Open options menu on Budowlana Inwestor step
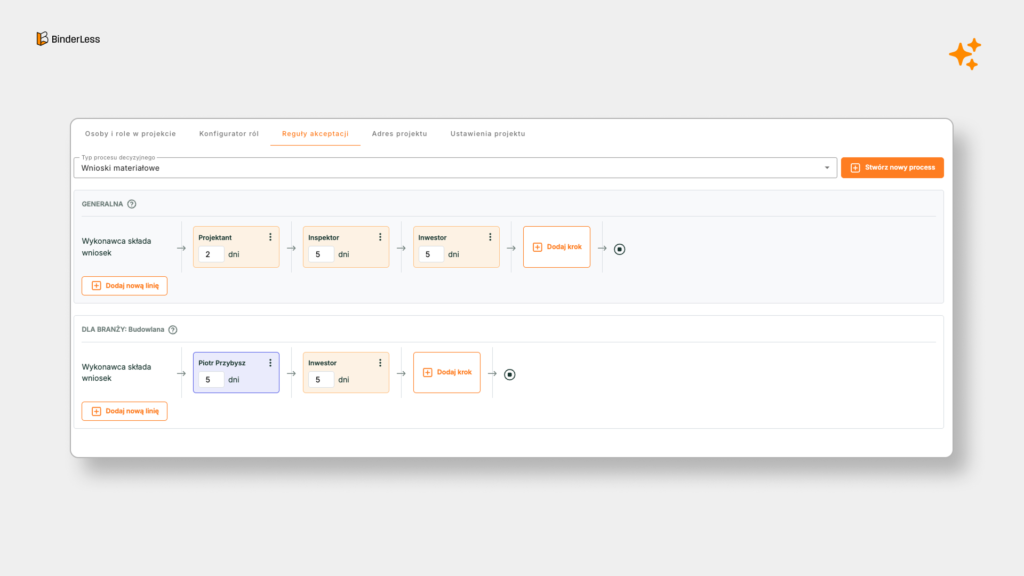1024x576 pixels. tap(380, 363)
